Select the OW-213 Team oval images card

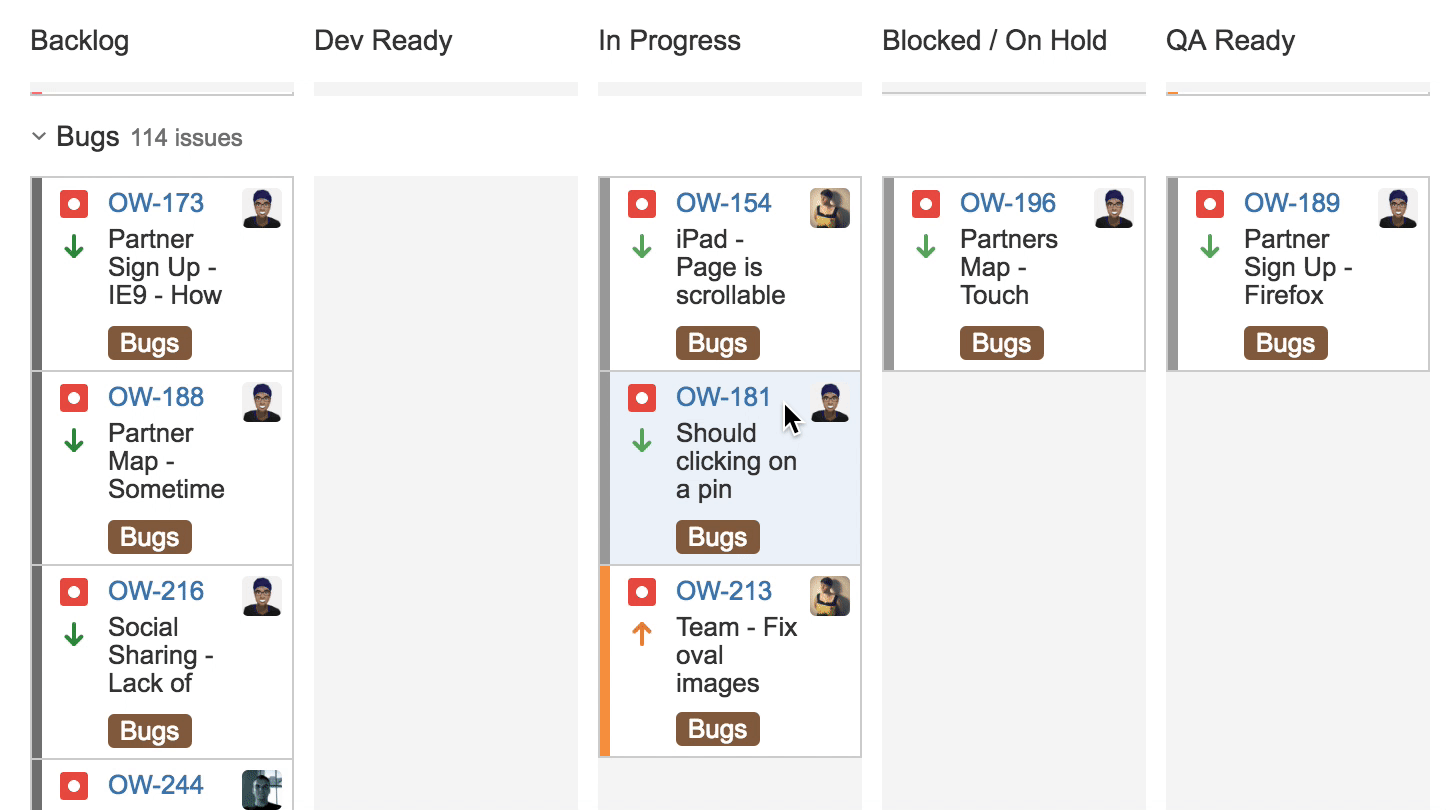click(x=730, y=662)
